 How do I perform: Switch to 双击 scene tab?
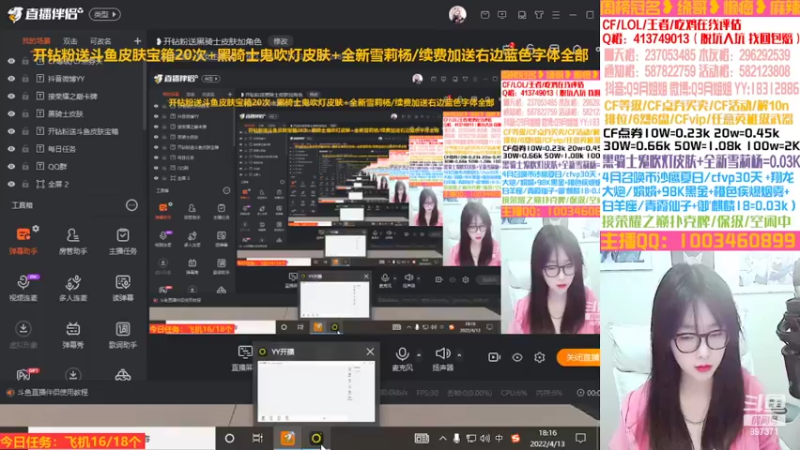tap(70, 41)
